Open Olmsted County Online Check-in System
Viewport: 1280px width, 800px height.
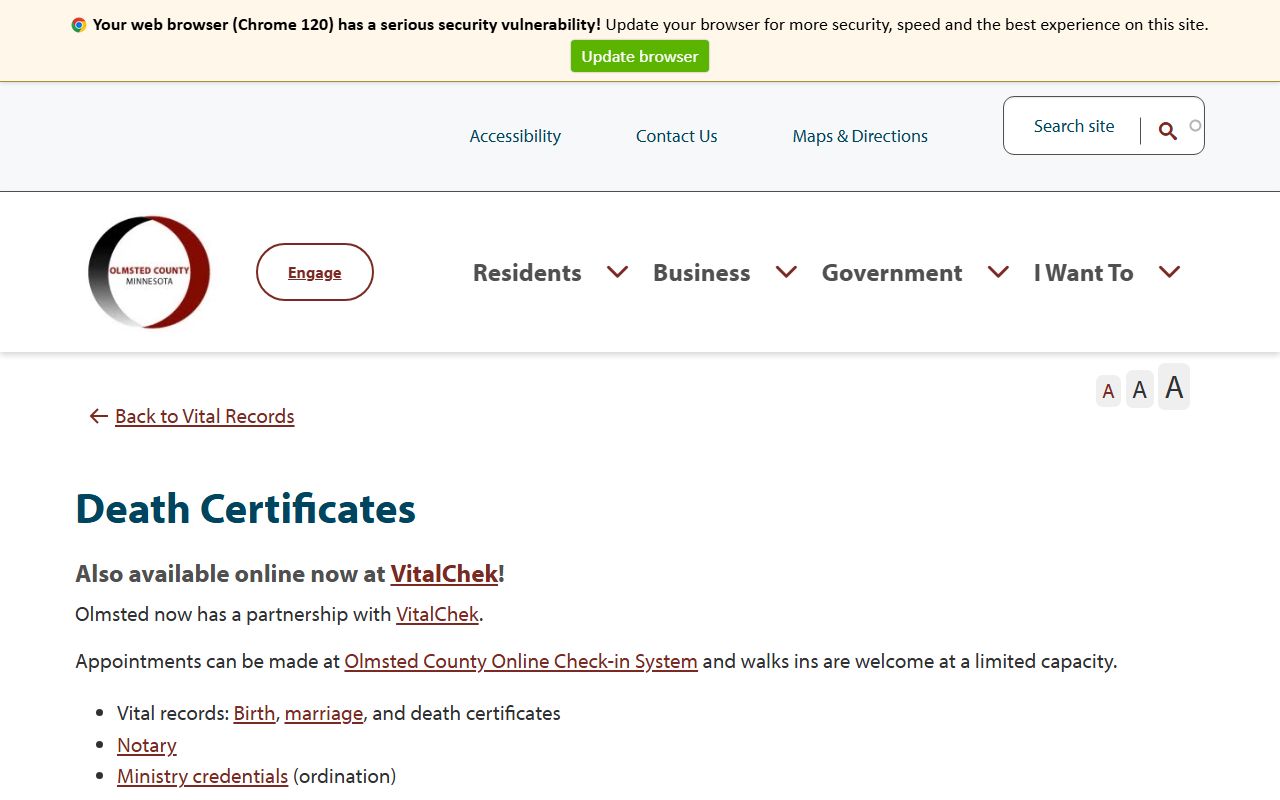[521, 661]
